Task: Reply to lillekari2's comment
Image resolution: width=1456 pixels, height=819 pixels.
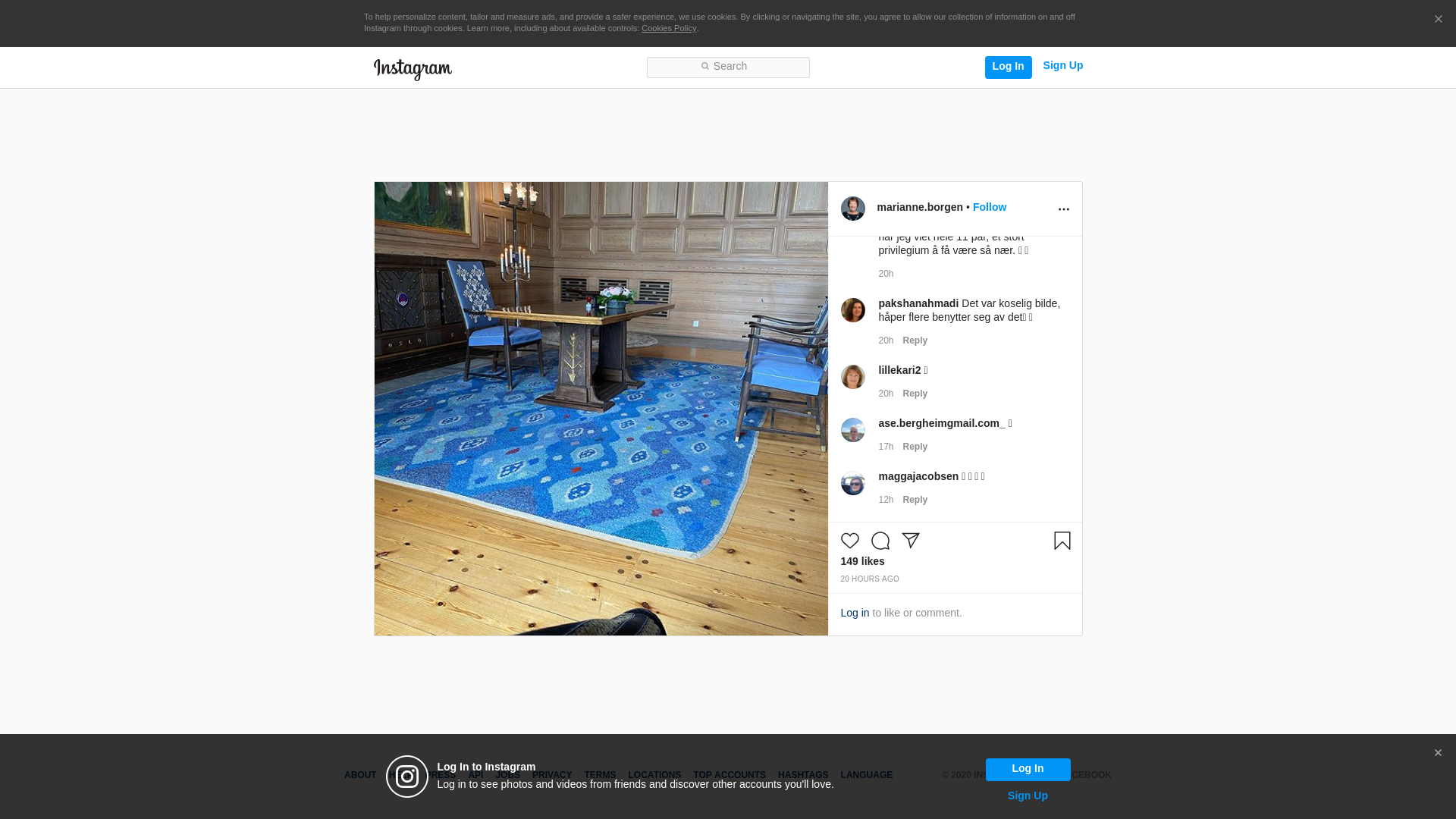Action: click(915, 394)
